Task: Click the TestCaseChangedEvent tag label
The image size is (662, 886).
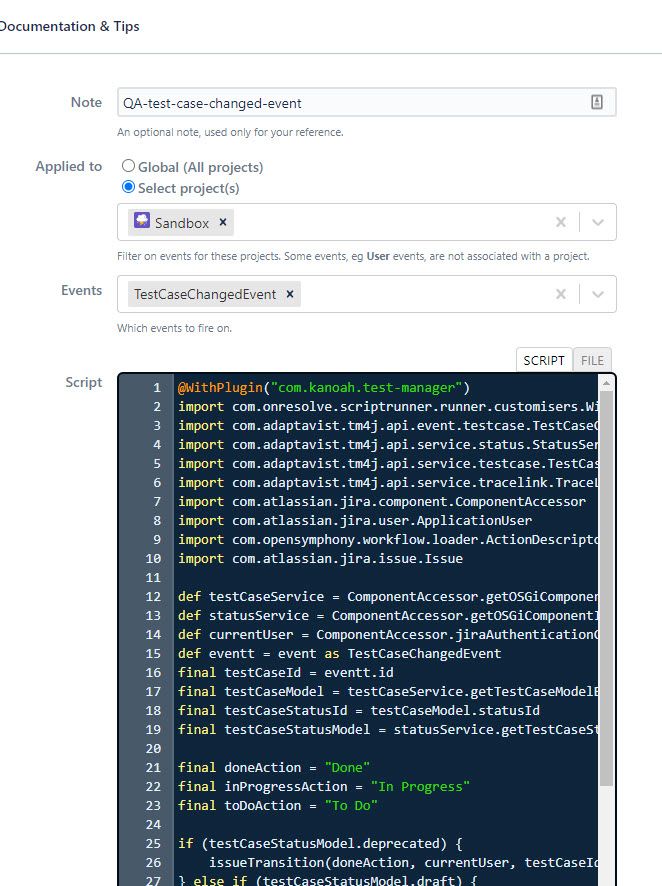Action: click(x=205, y=294)
